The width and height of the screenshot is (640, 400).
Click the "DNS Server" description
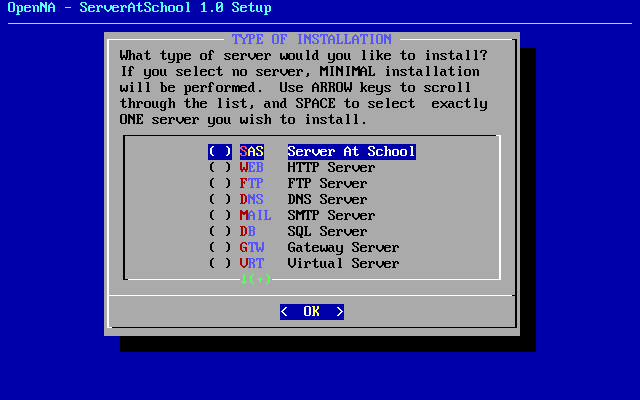click(x=327, y=200)
